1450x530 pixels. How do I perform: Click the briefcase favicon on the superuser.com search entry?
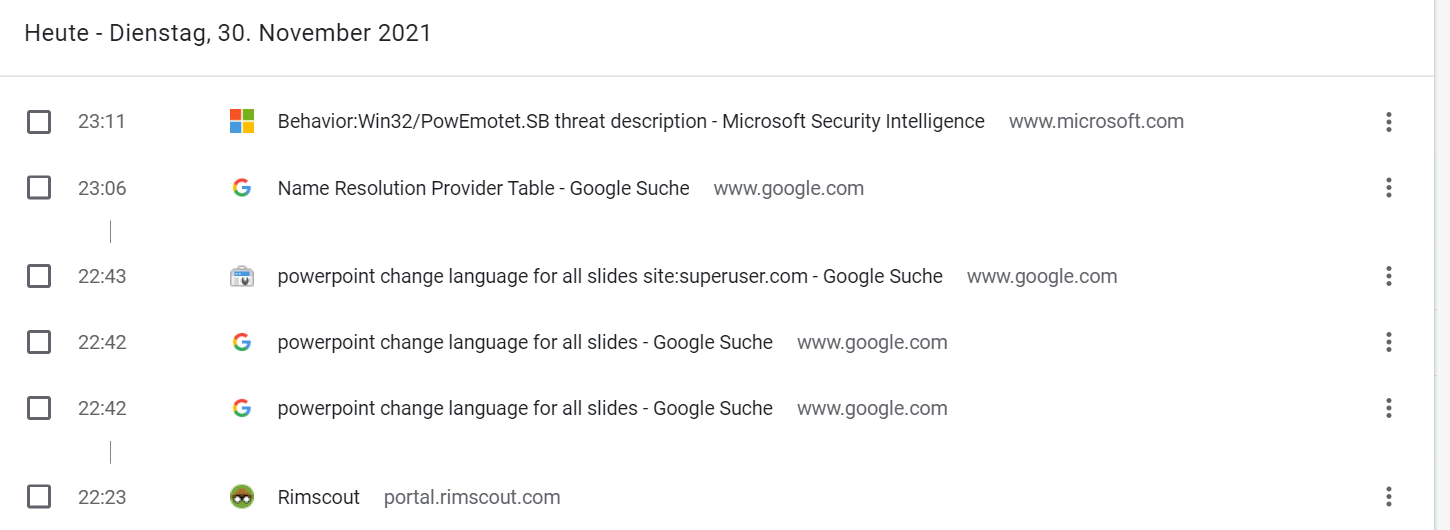[241, 276]
